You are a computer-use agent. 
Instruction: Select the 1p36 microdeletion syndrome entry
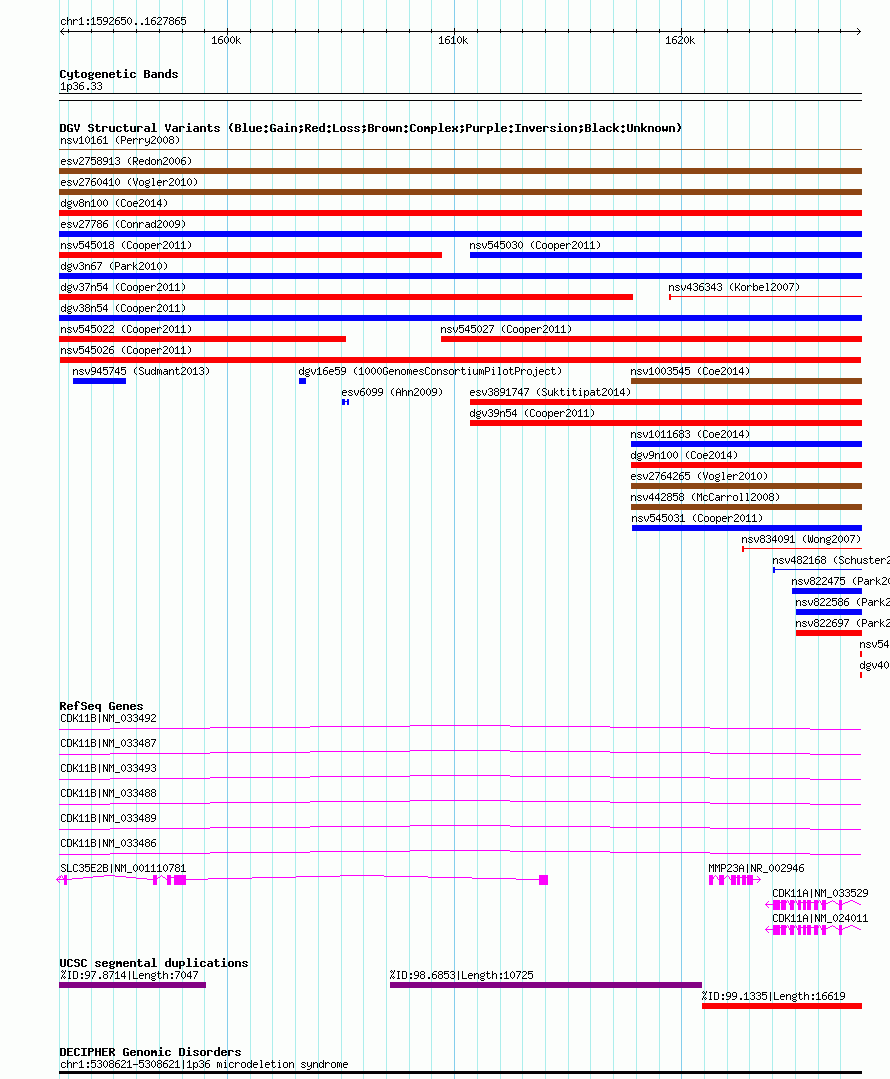[x=204, y=1065]
